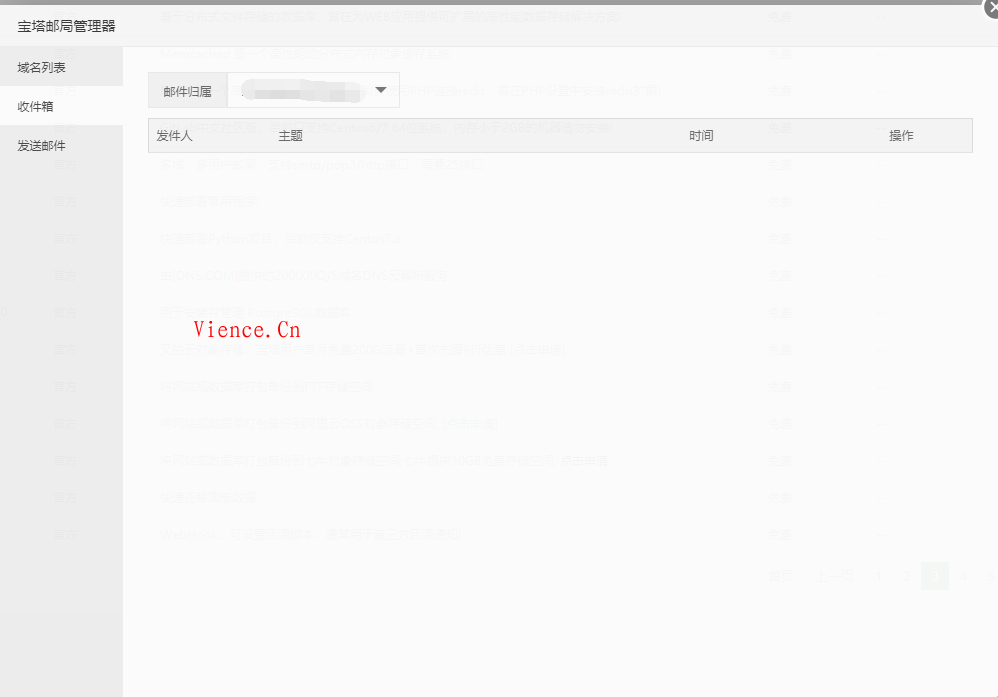Viewport: 998px width, 697px height.
Task: Click the red Vience.Cn watermark
Action: (x=247, y=329)
